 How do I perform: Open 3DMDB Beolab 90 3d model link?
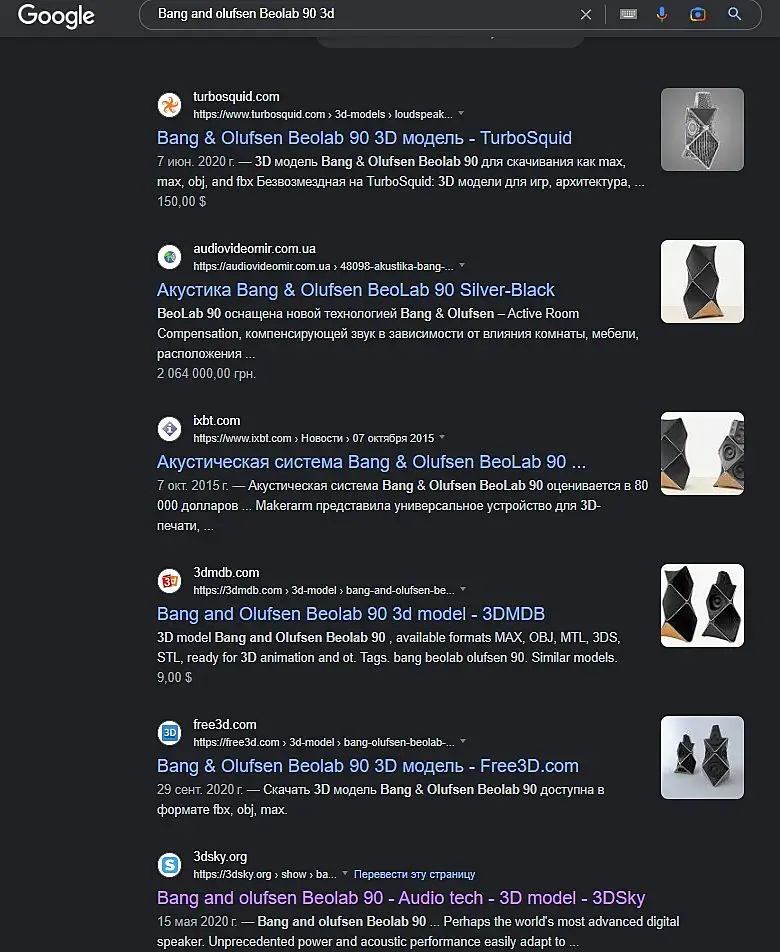351,614
